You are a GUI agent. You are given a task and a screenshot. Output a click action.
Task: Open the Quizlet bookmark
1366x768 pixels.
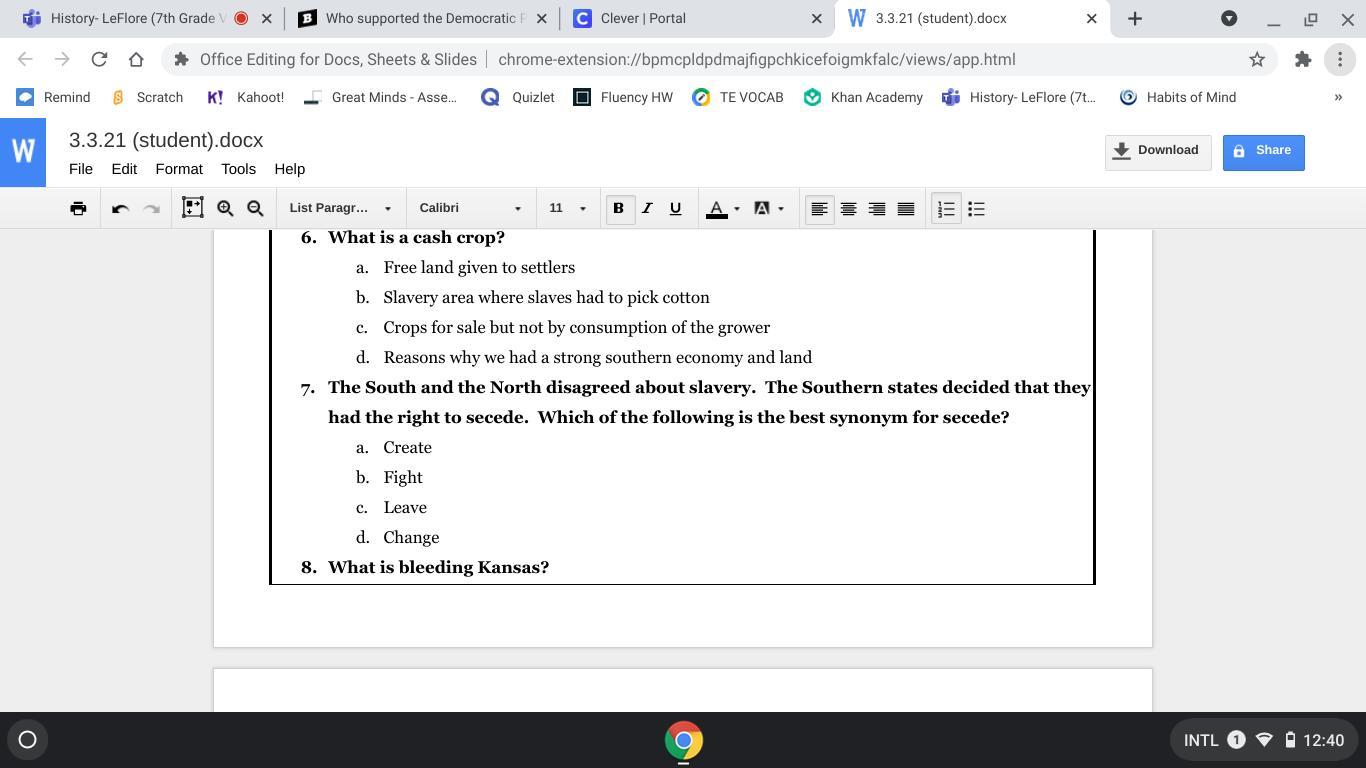coord(518,97)
